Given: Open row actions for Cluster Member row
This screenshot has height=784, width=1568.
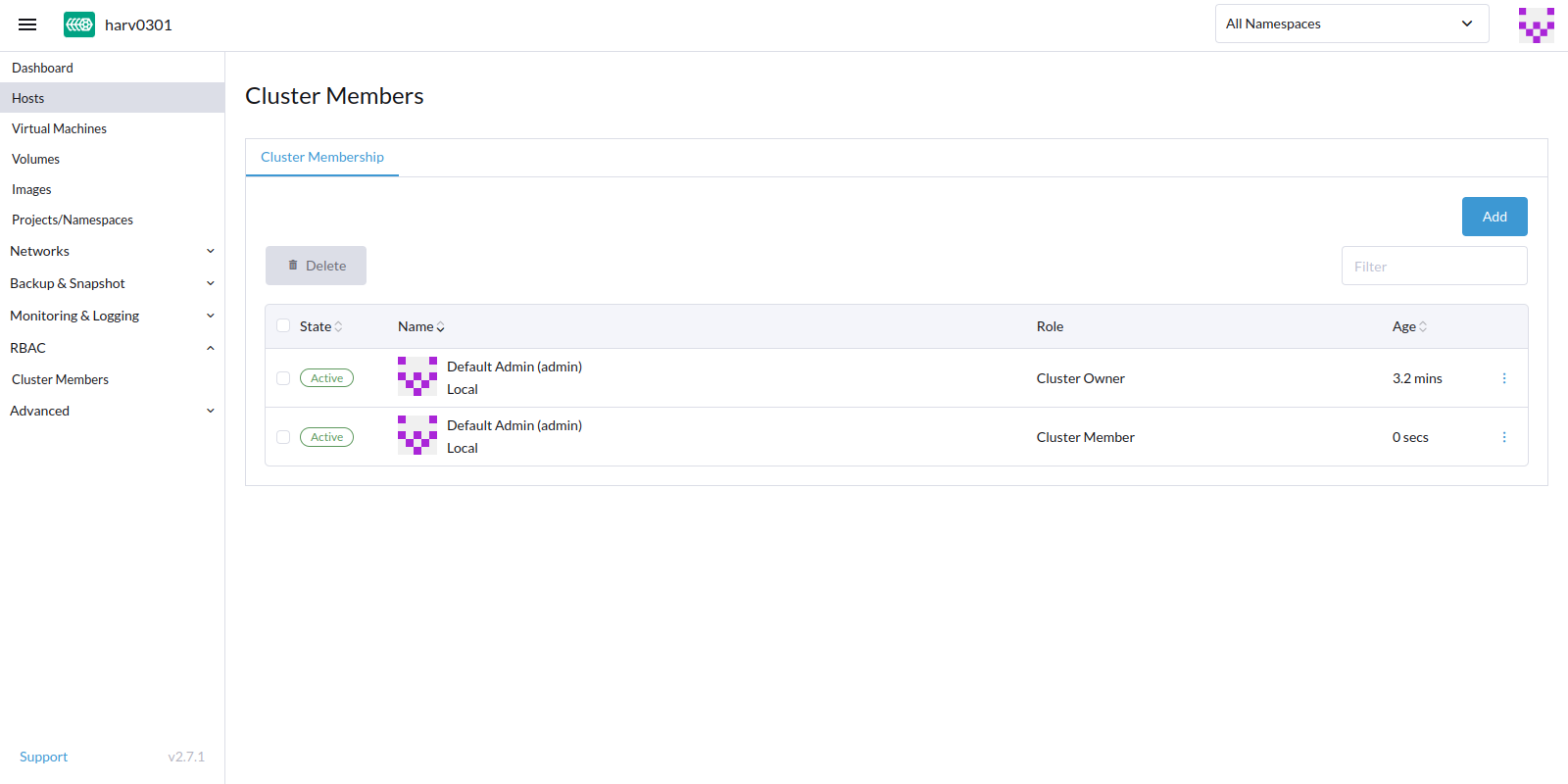Looking at the screenshot, I should 1504,437.
